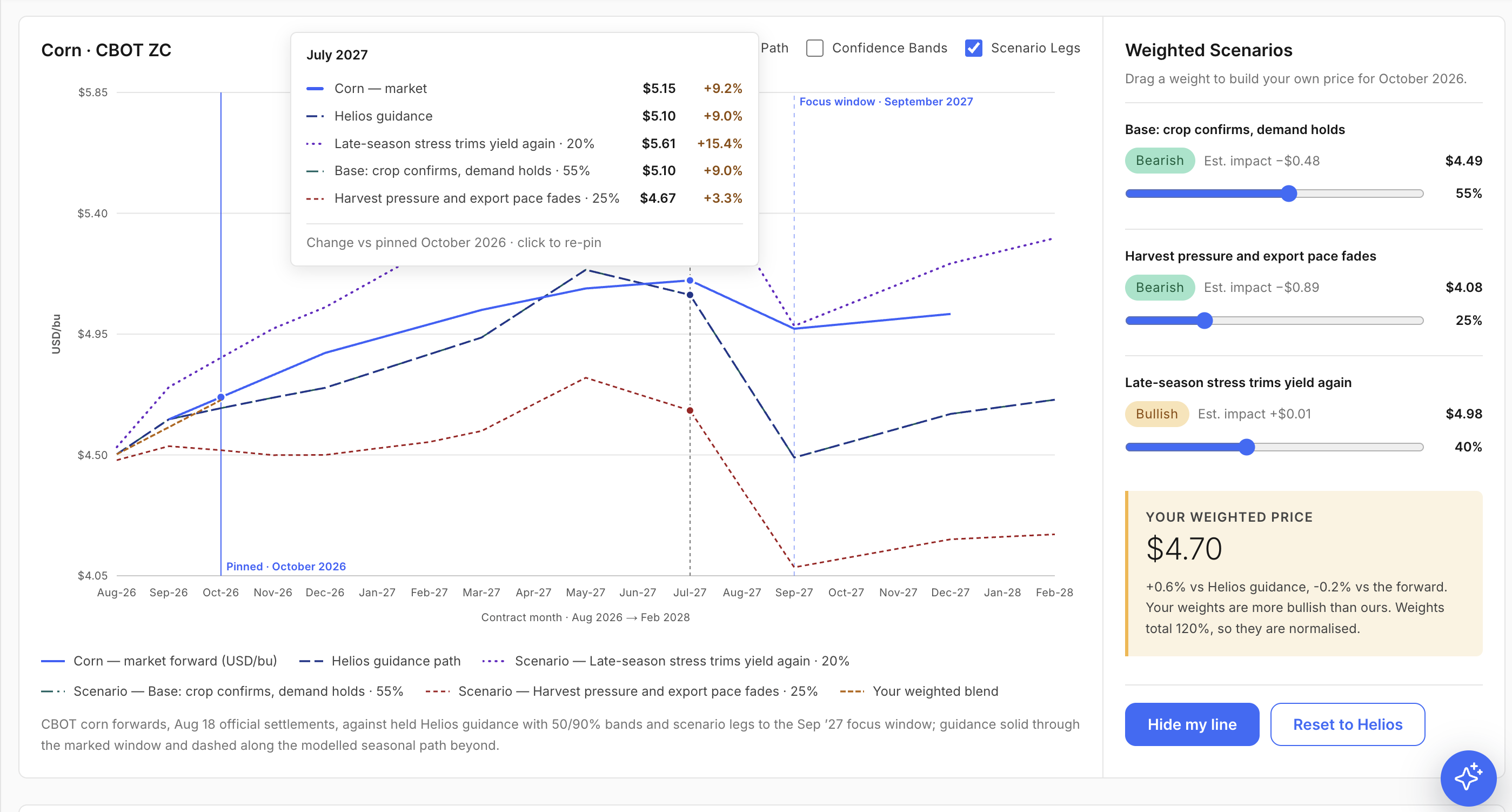Click the Hide my line button
Viewport: 1512px width, 812px height.
pyautogui.click(x=1192, y=724)
